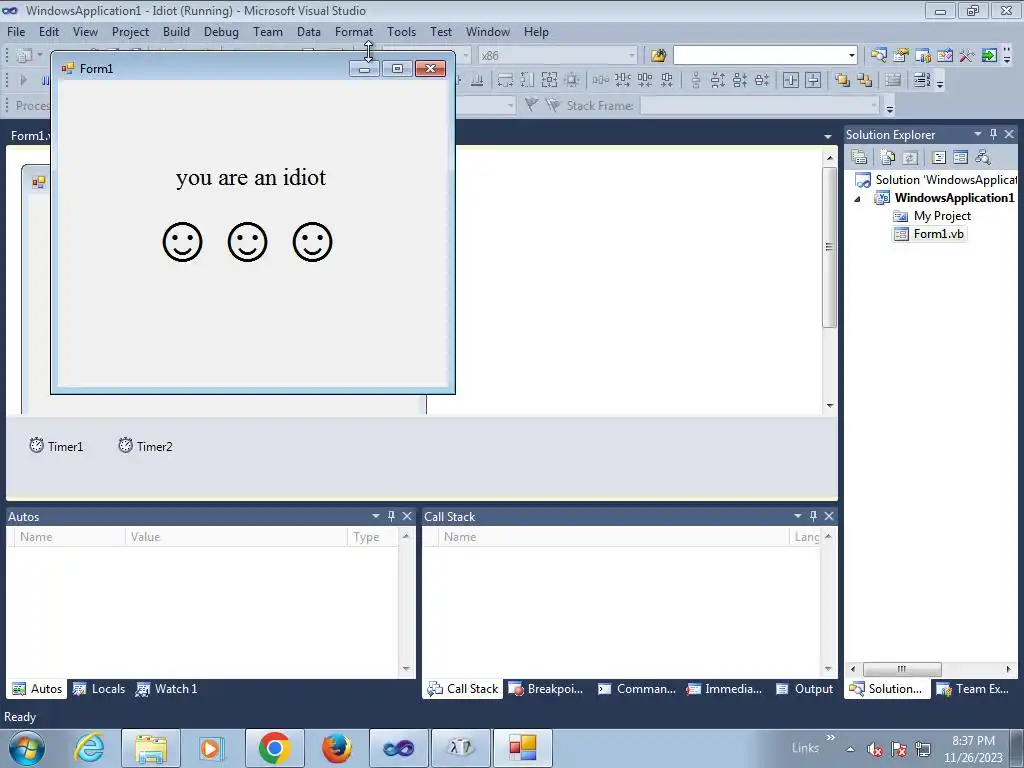The height and width of the screenshot is (768, 1024).
Task: Open the active documents dropdown arrow
Action: [x=828, y=136]
